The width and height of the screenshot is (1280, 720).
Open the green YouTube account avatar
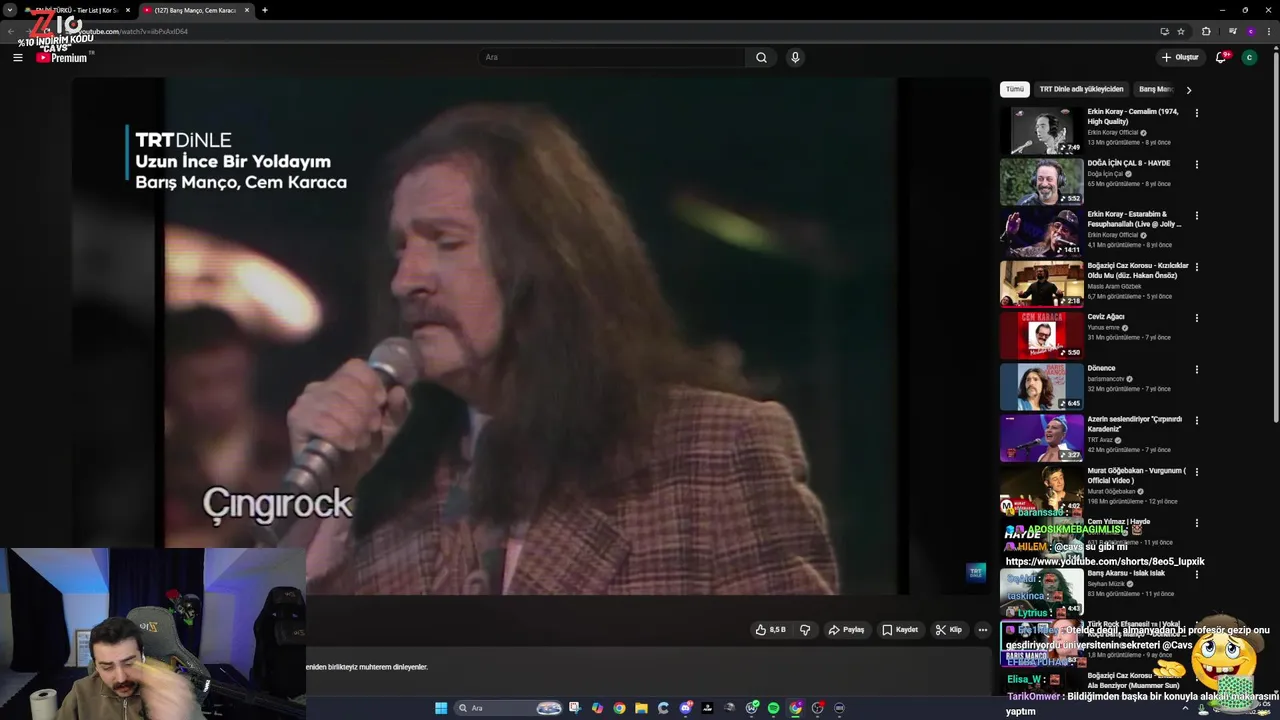[1249, 57]
